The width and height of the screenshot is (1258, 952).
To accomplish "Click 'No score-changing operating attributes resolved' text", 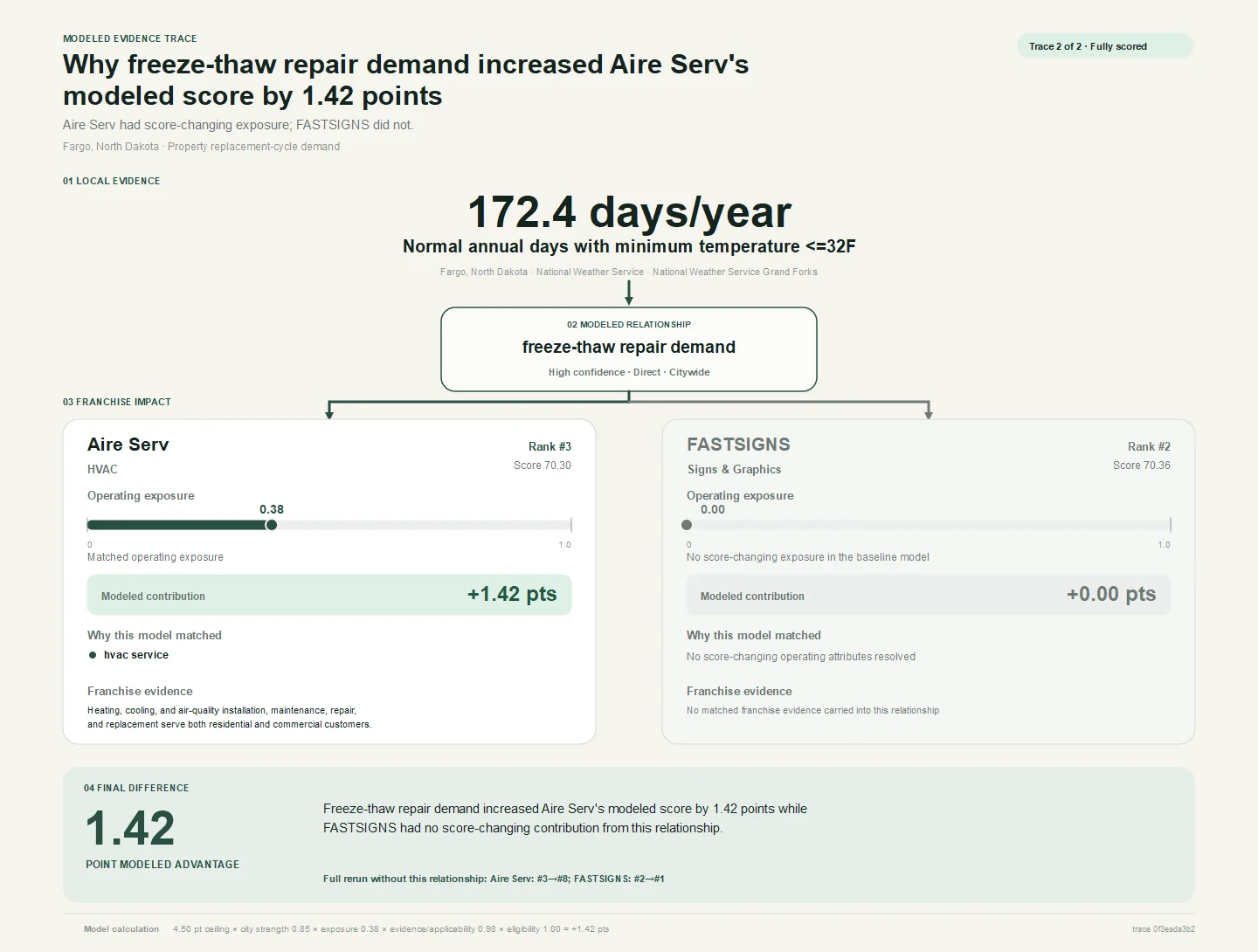I will point(801,657).
